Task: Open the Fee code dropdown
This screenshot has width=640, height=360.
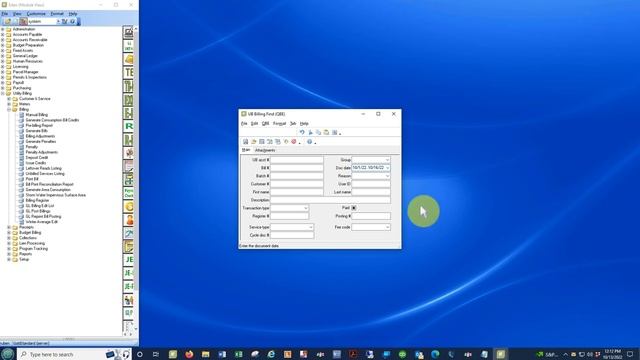Action: 387,227
